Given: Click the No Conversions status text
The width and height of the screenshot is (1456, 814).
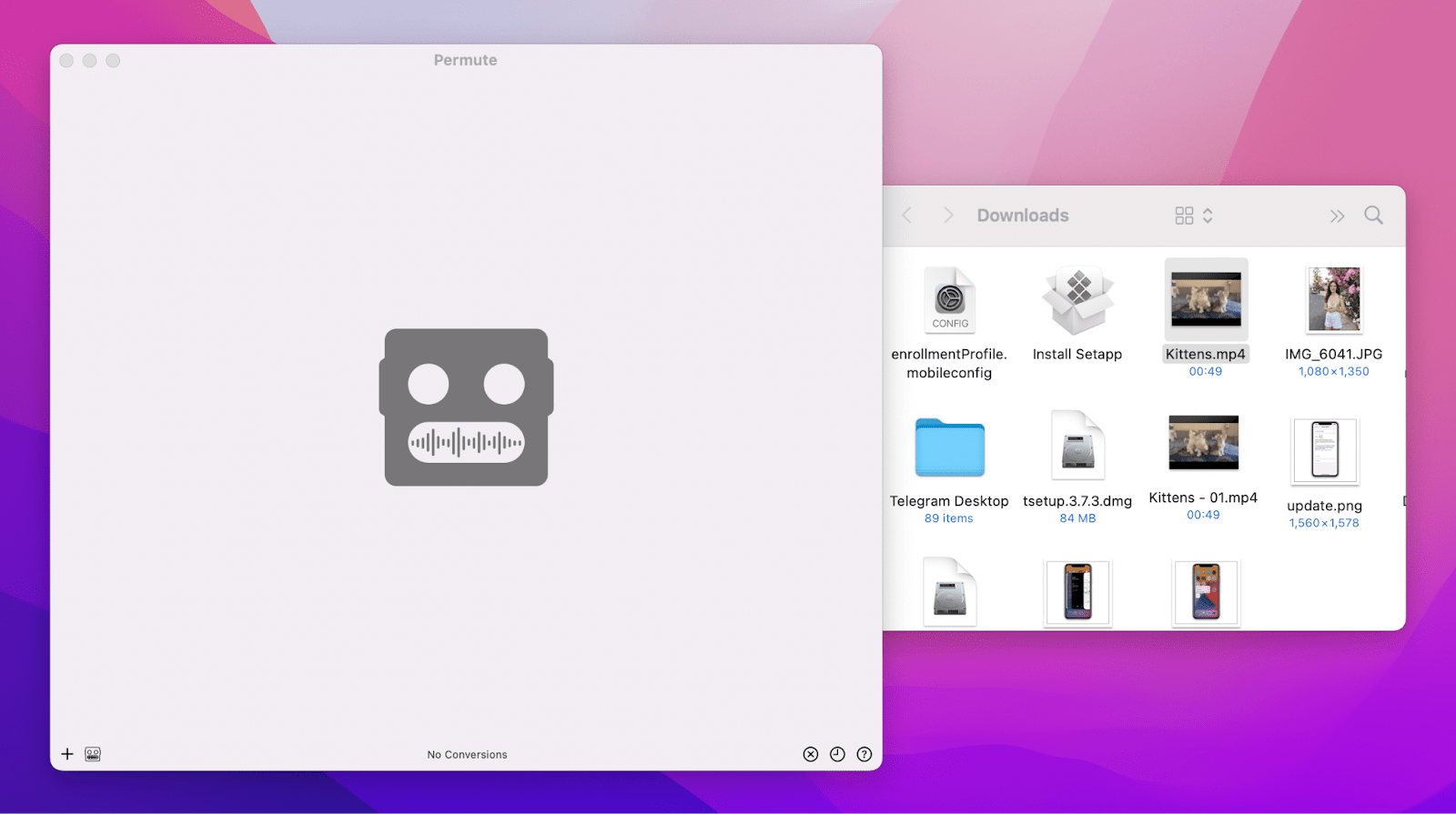Looking at the screenshot, I should click(467, 755).
